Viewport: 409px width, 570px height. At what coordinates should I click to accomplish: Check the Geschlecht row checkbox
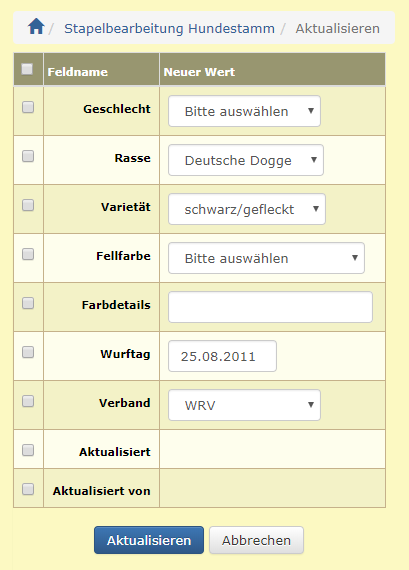pos(28,107)
